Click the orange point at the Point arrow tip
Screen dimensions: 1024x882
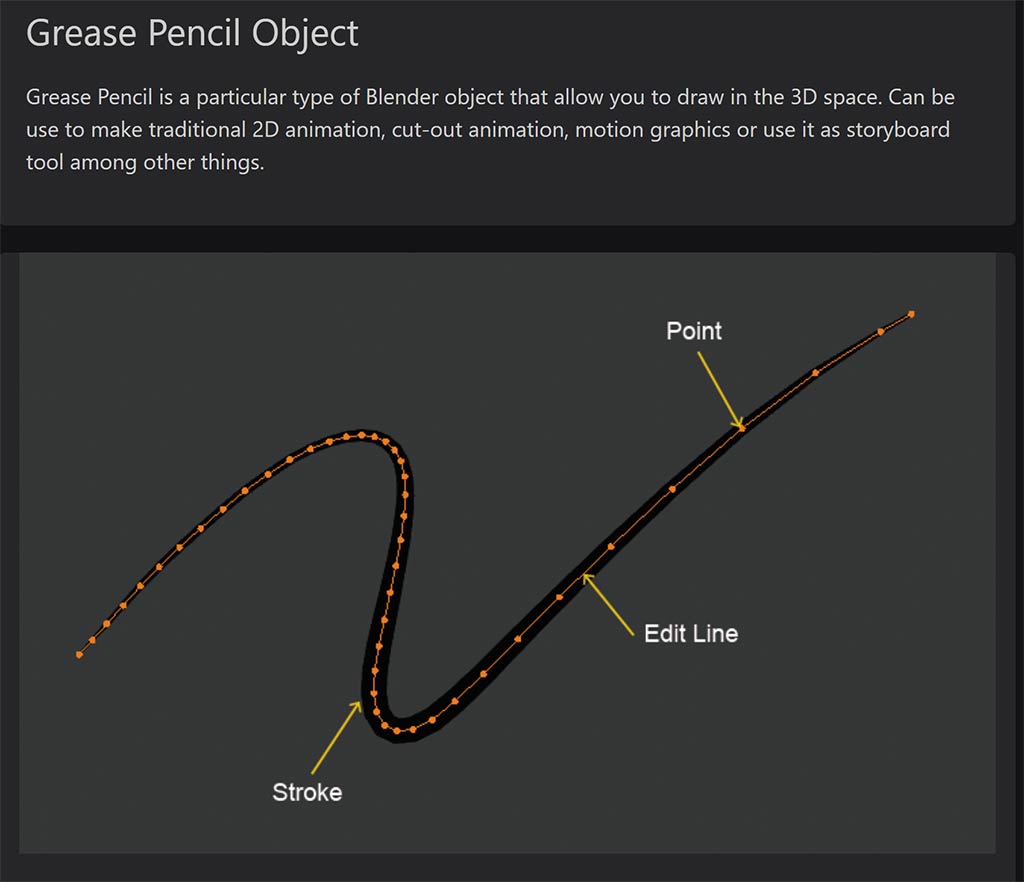[x=742, y=427]
